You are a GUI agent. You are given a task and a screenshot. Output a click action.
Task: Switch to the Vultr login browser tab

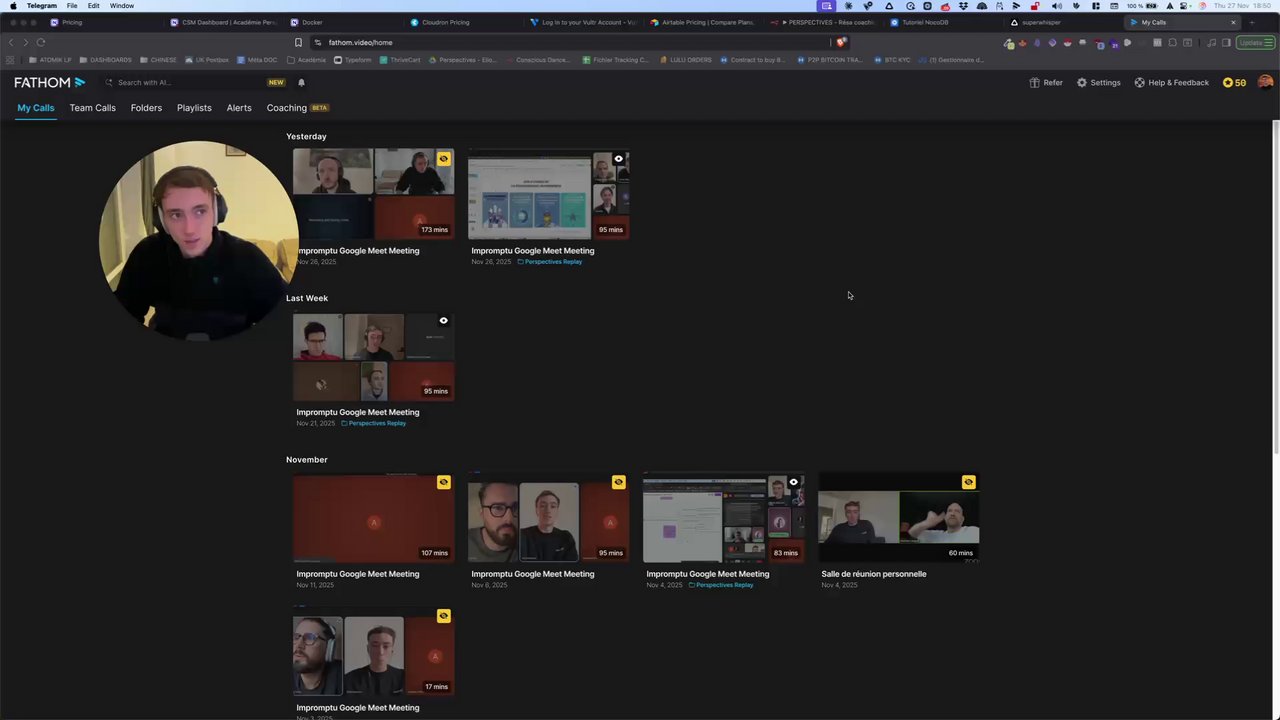tap(583, 22)
